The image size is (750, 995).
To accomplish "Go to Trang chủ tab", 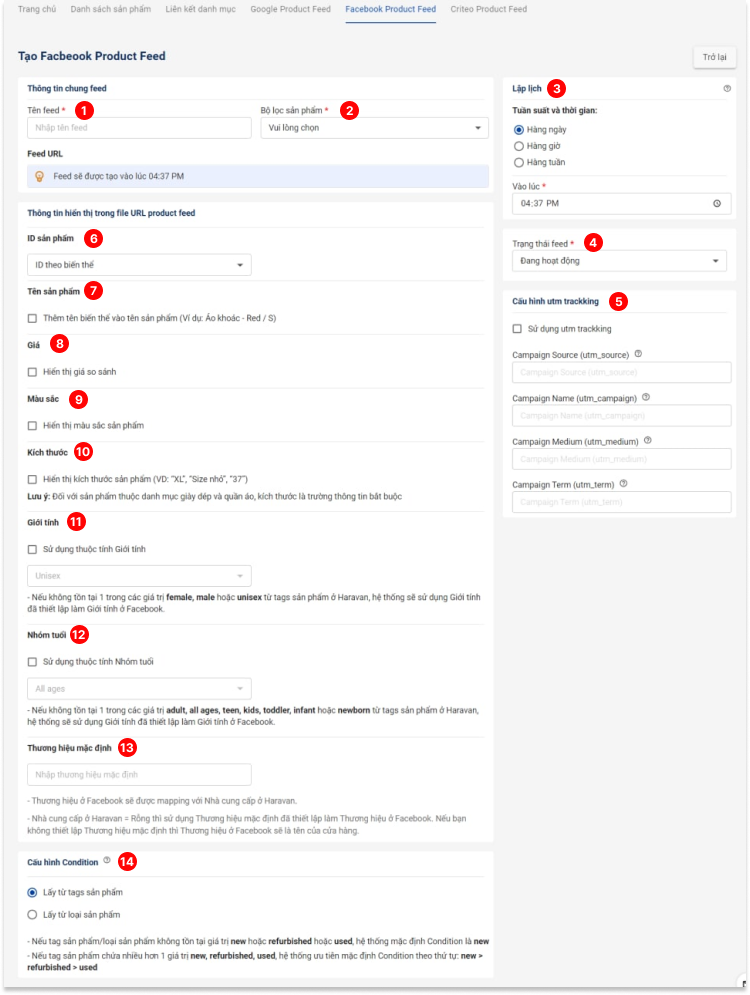I will [37, 10].
